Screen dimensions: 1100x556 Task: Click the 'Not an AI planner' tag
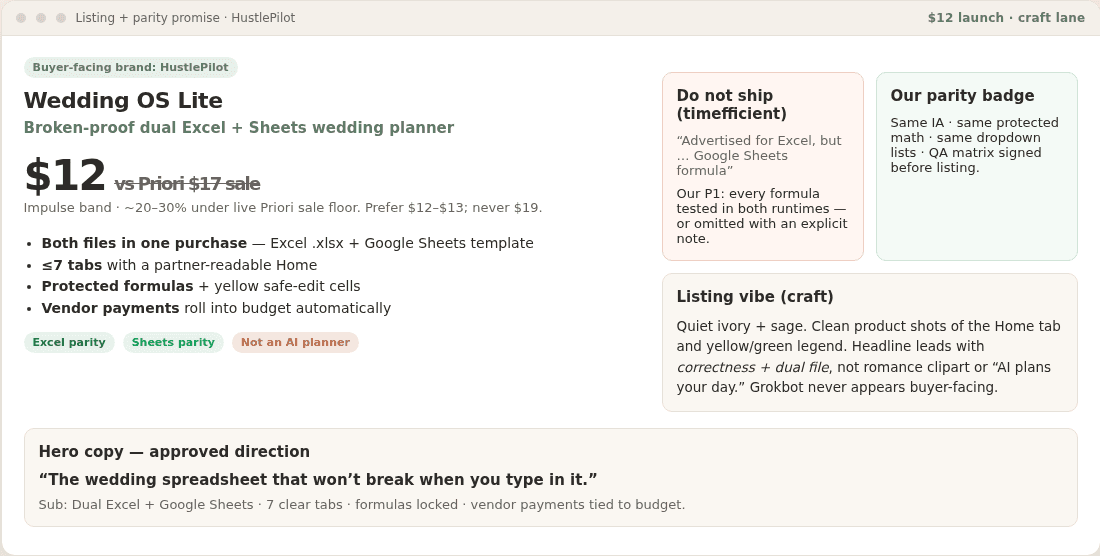coord(295,342)
